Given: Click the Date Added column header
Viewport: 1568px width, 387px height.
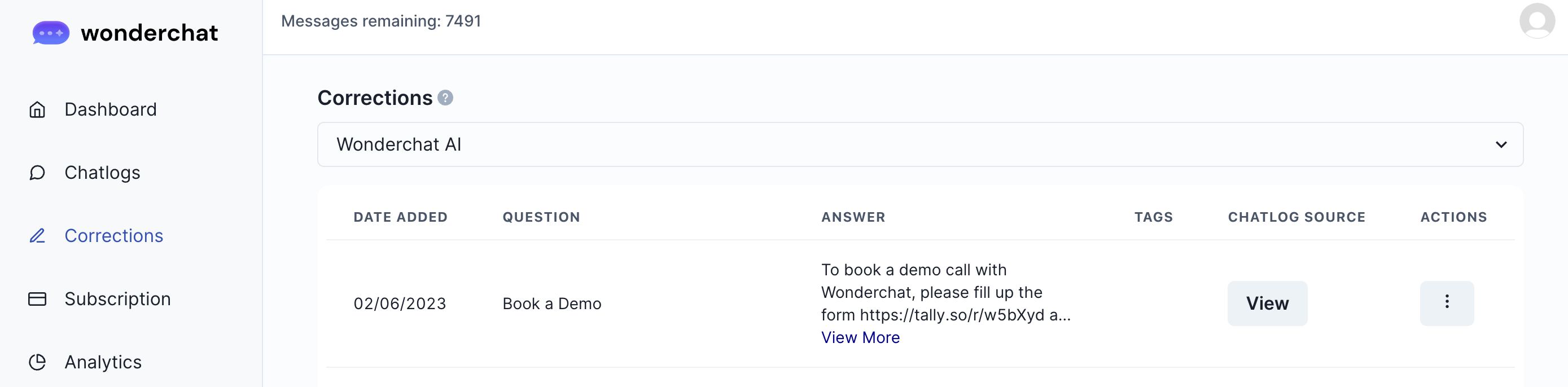Looking at the screenshot, I should [400, 217].
